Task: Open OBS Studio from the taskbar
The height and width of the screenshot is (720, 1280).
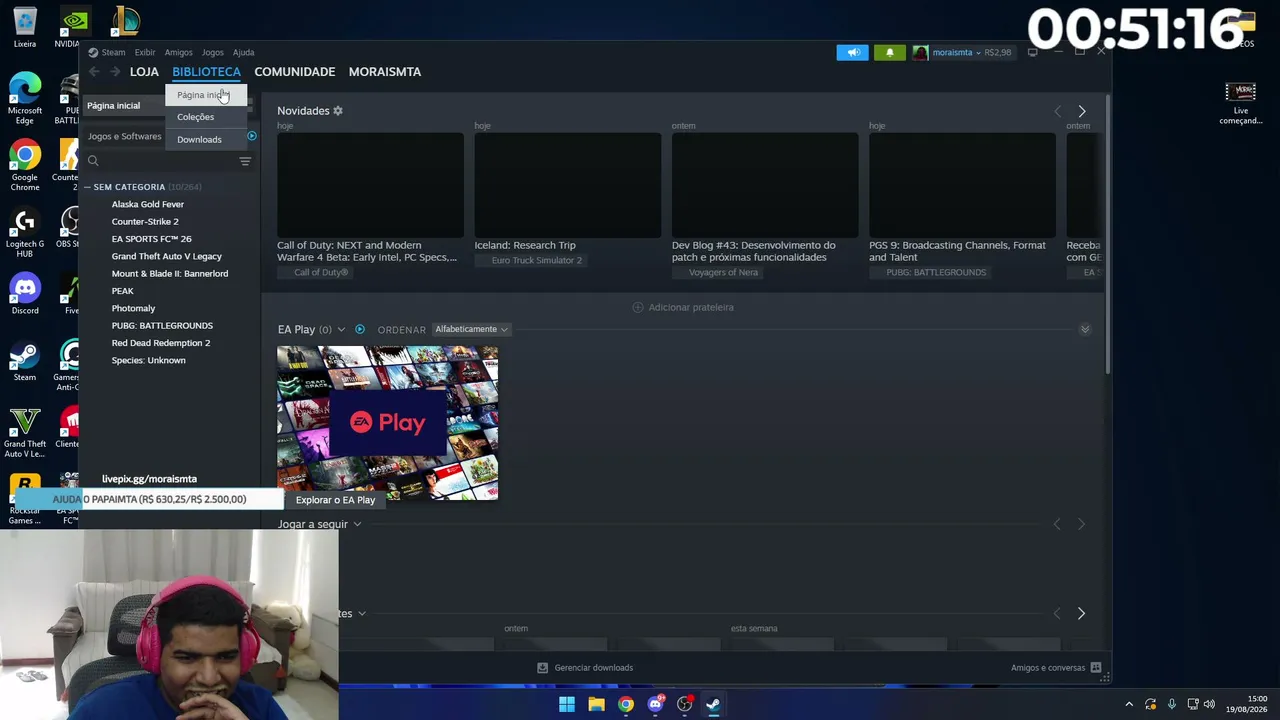Action: click(x=685, y=704)
